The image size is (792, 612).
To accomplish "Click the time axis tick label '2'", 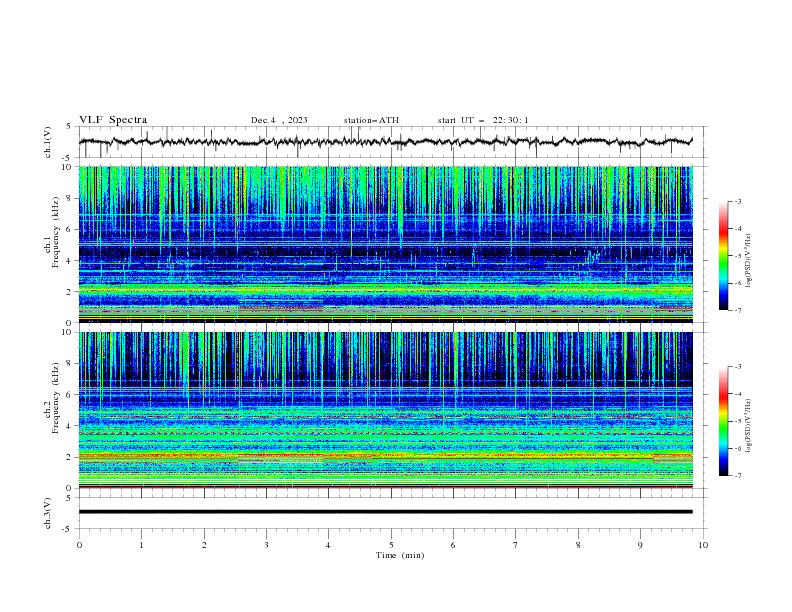I will coord(204,545).
